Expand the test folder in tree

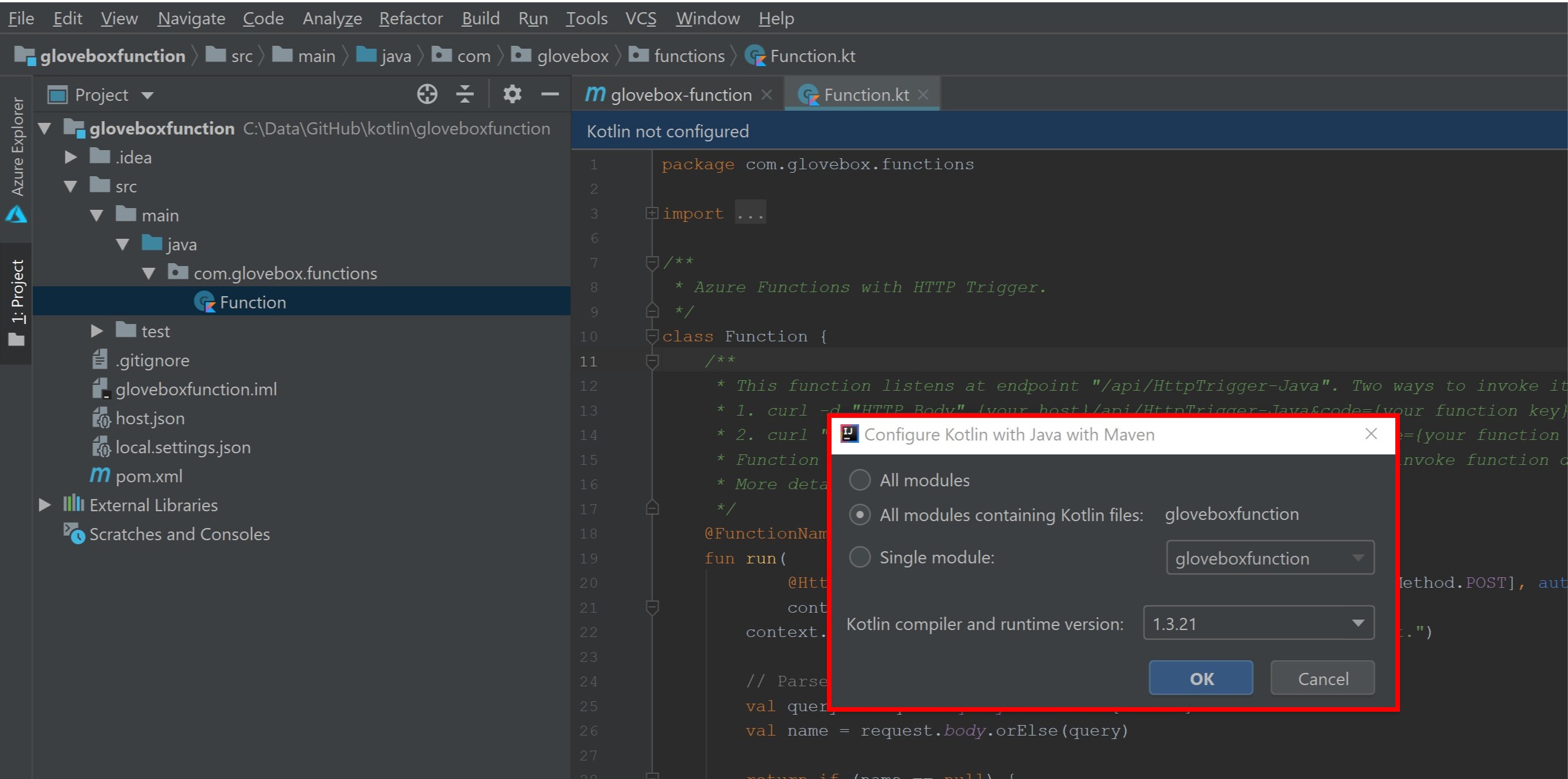click(x=97, y=332)
